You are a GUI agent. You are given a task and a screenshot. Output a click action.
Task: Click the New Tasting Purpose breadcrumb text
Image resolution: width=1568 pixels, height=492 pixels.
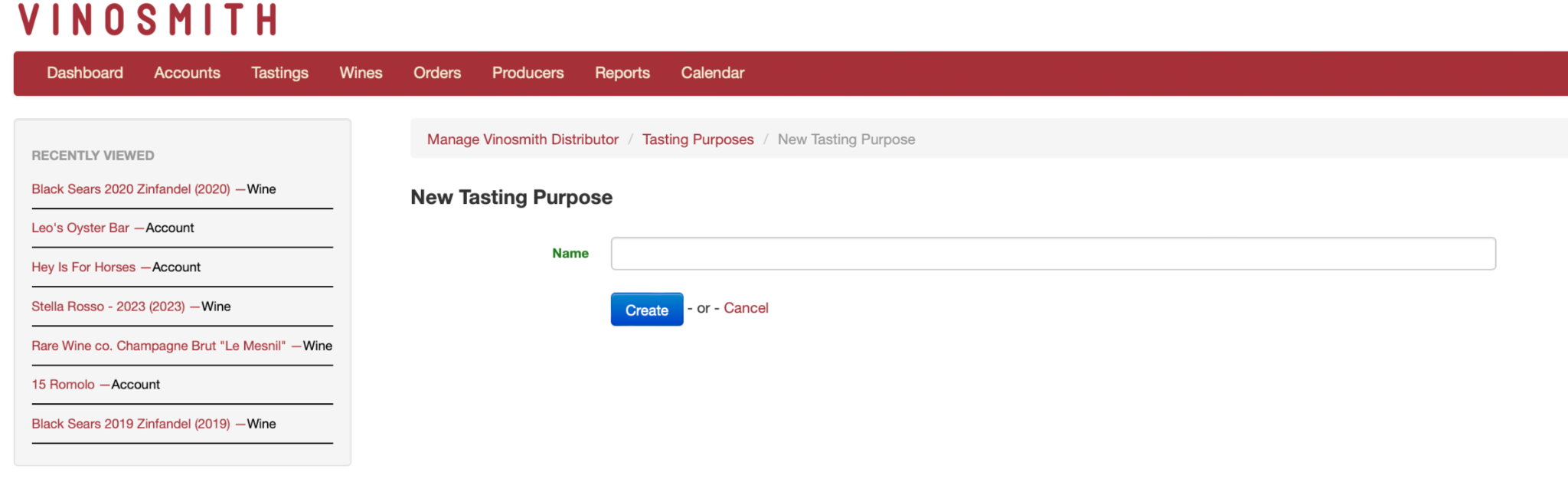[847, 139]
